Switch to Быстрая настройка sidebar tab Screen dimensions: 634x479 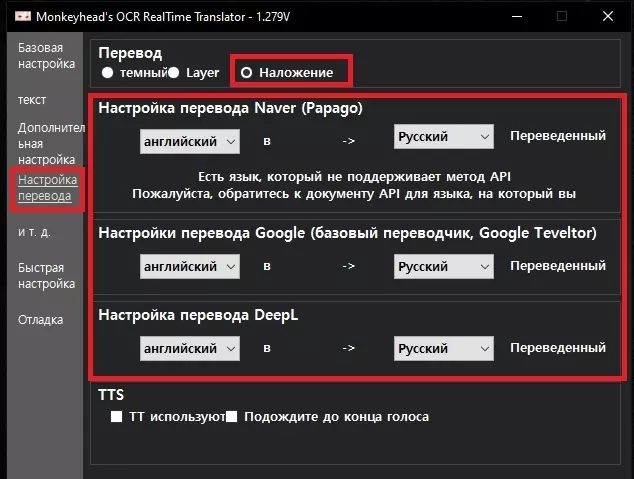click(x=46, y=276)
